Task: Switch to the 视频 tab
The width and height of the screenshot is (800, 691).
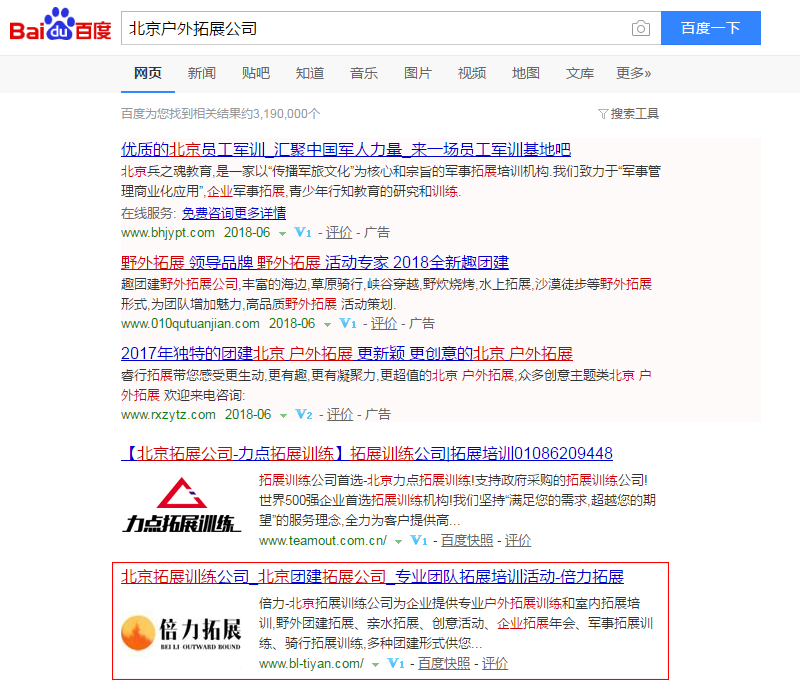Action: pos(472,73)
